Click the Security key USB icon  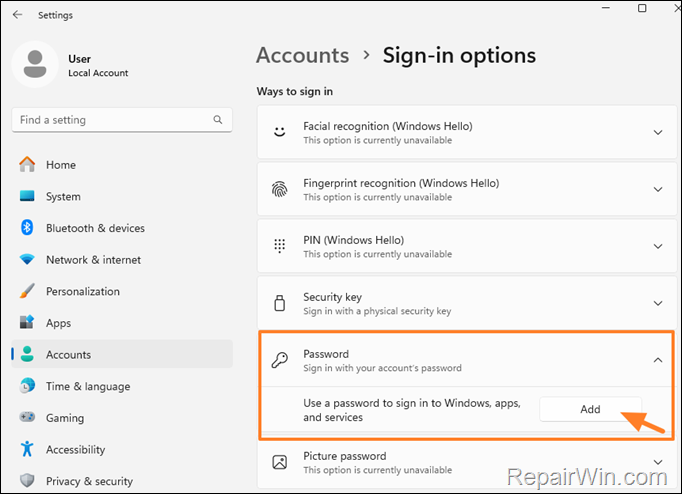(x=280, y=303)
